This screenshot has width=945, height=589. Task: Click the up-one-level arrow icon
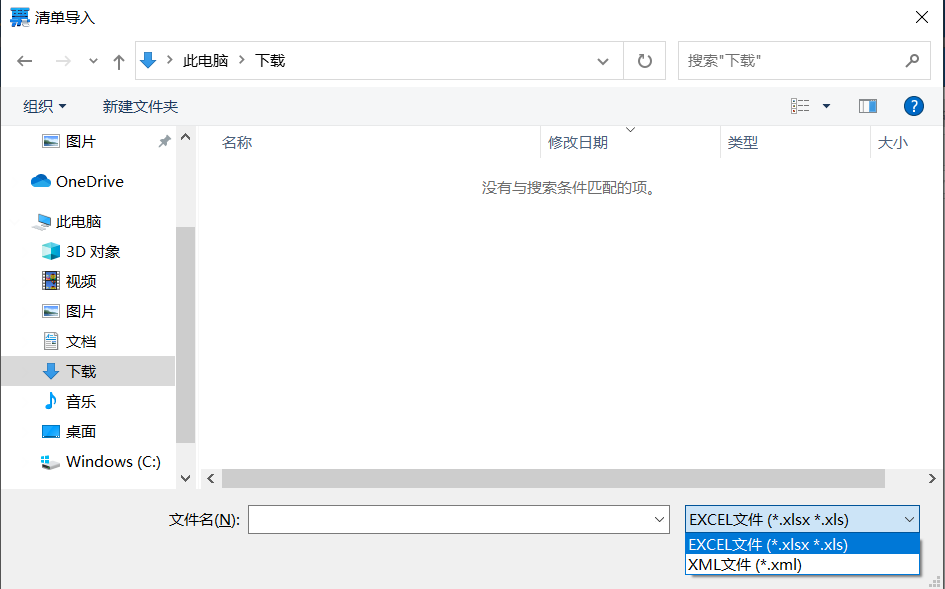tap(119, 61)
